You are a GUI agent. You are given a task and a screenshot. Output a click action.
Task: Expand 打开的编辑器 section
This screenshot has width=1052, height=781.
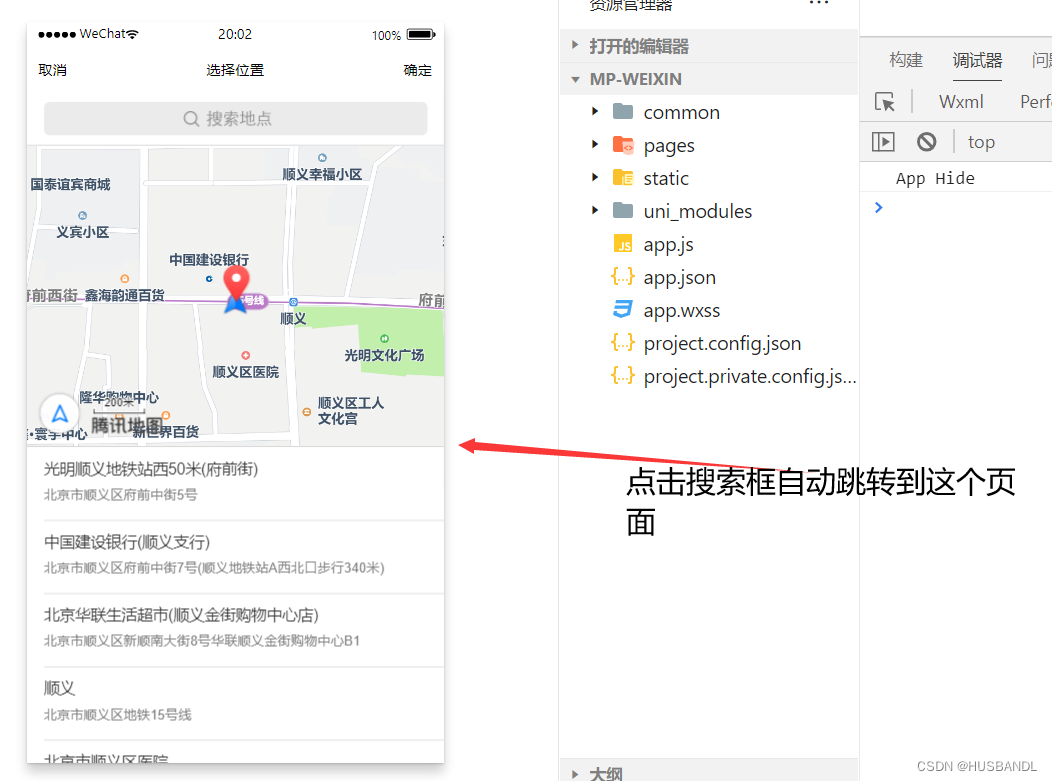click(574, 46)
